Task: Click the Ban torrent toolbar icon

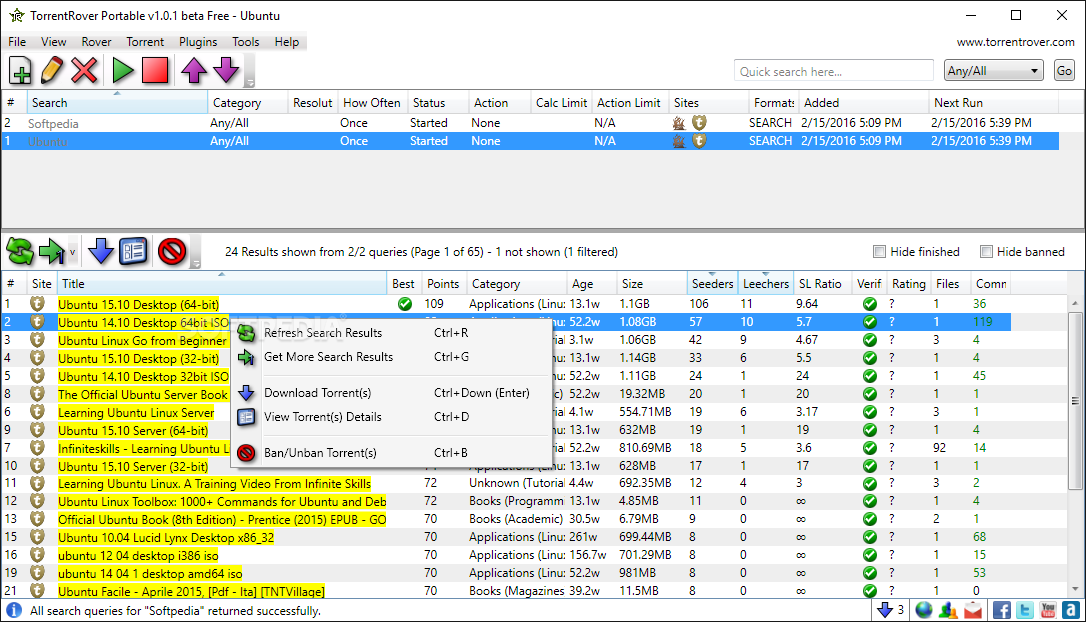Action: click(171, 251)
